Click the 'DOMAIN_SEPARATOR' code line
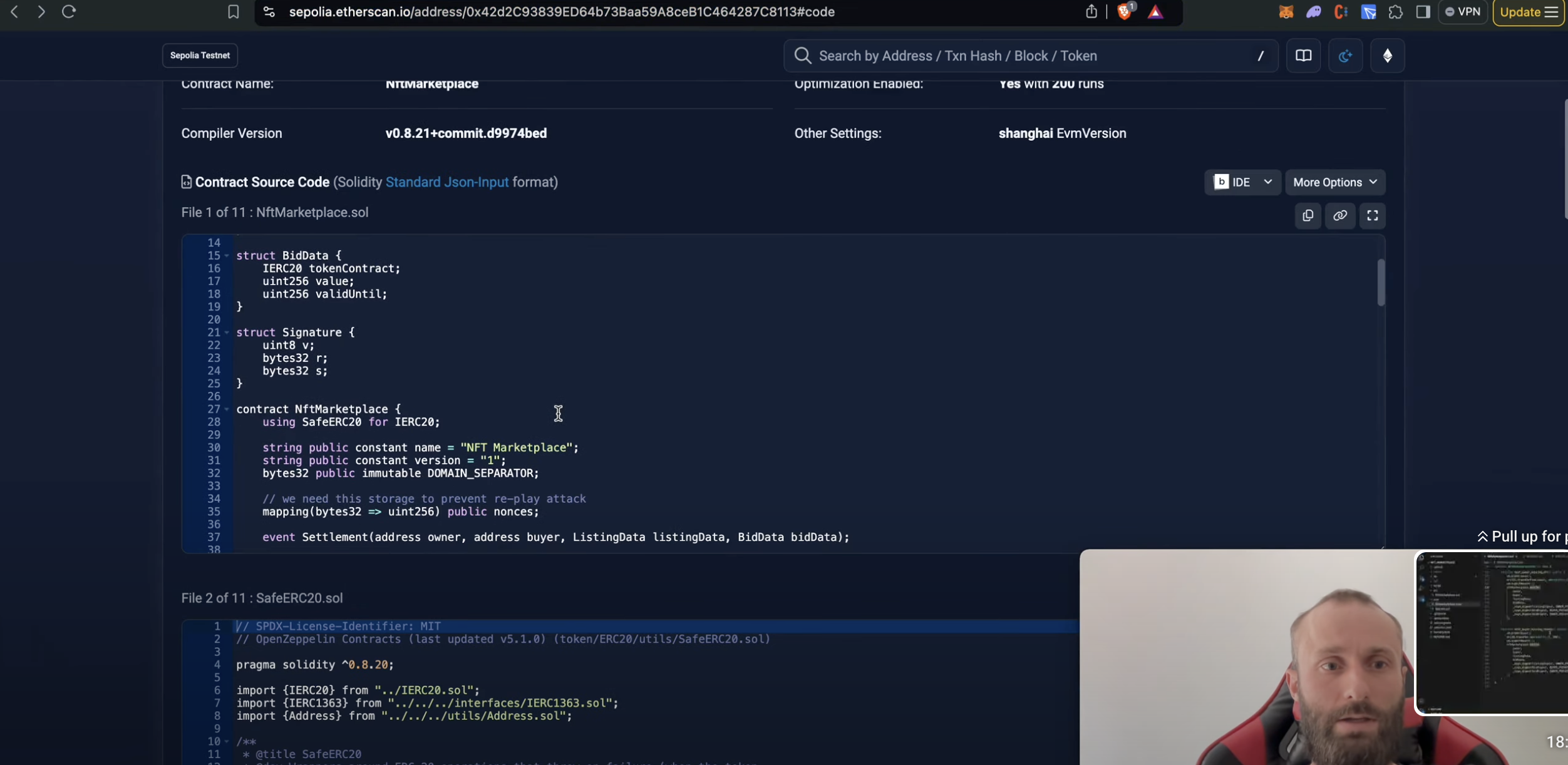1568x765 pixels. point(401,473)
